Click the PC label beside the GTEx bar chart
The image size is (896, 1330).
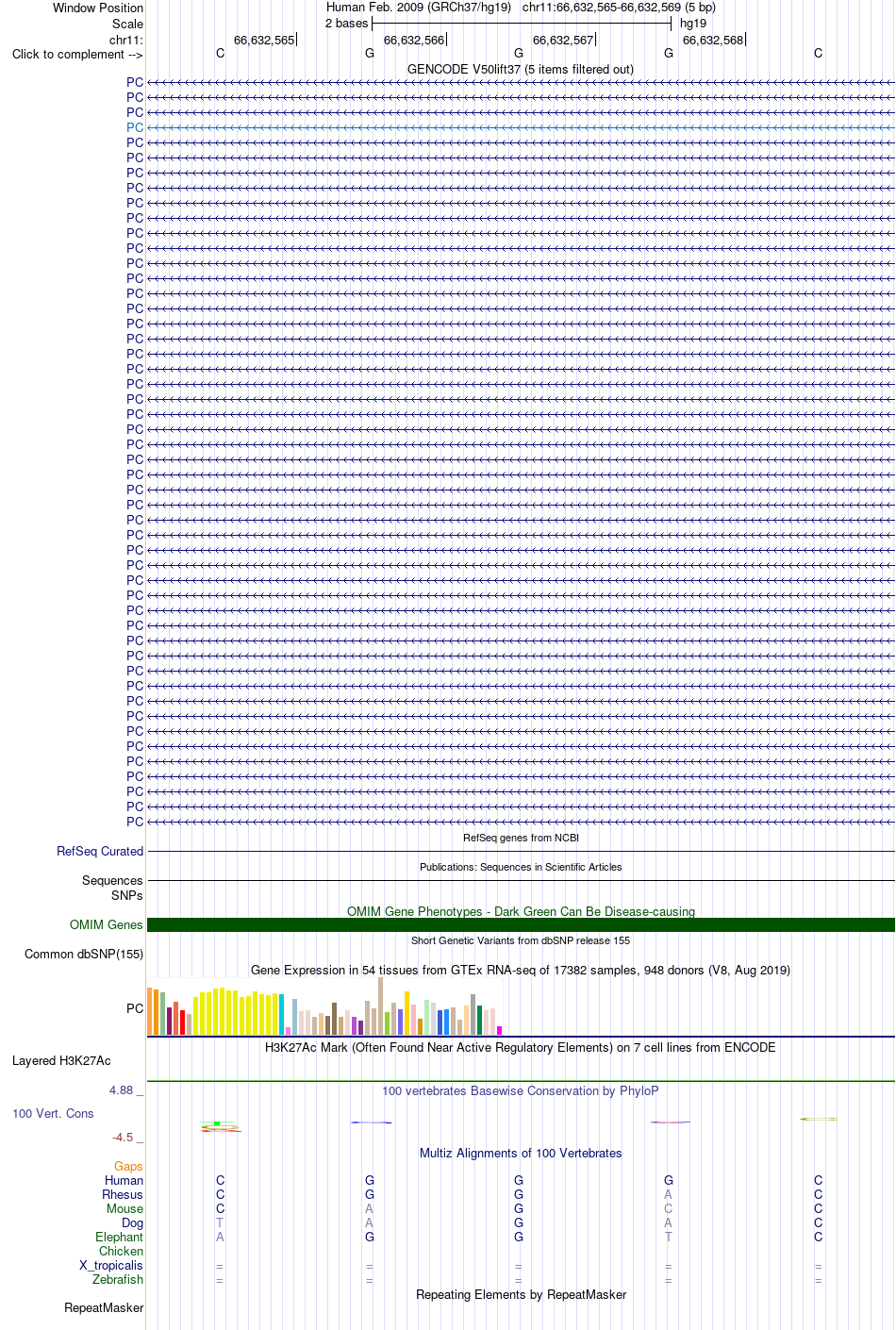[x=135, y=1008]
